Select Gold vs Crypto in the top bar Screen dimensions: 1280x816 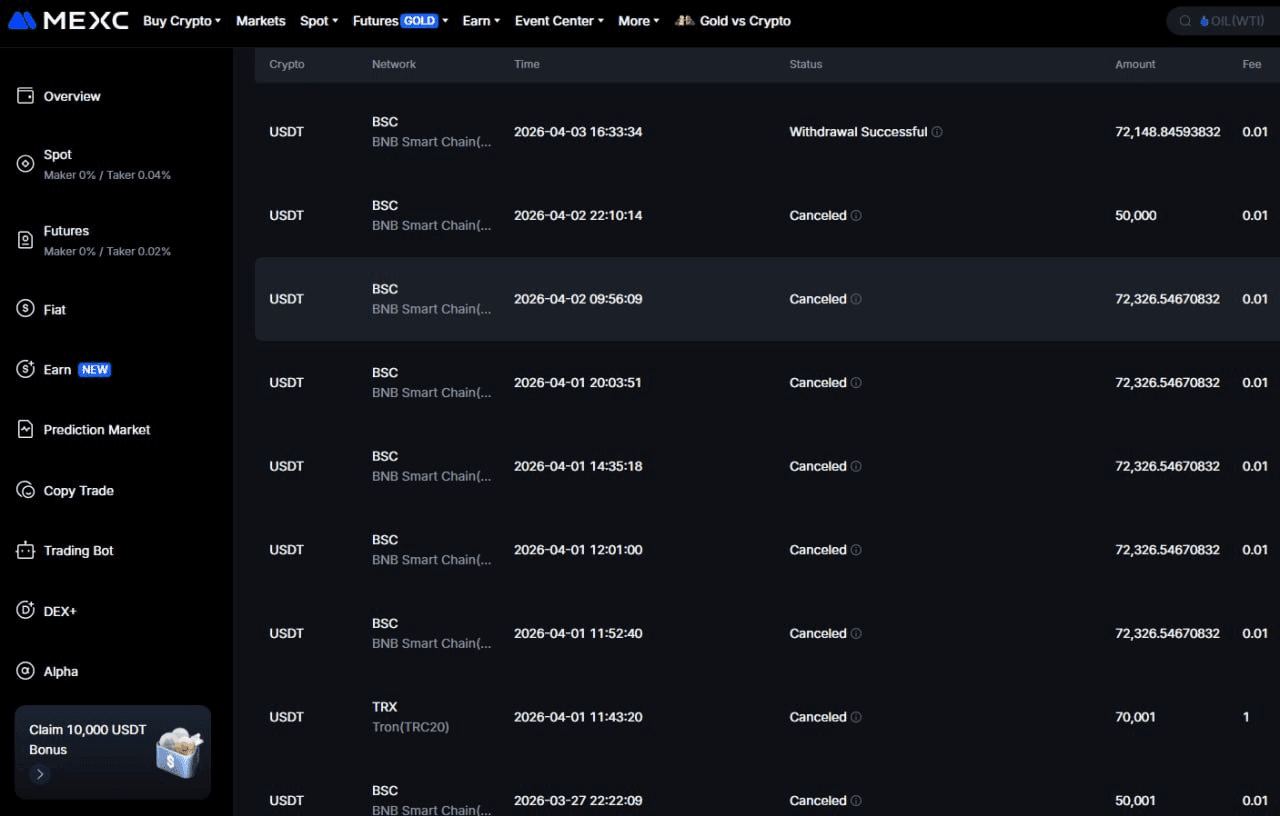[x=733, y=20]
